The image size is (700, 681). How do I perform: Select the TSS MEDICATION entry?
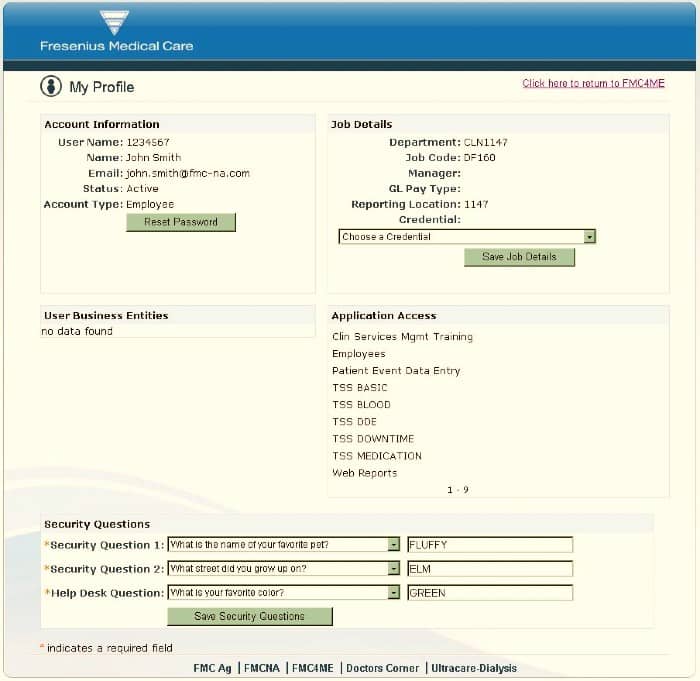click(x=377, y=456)
